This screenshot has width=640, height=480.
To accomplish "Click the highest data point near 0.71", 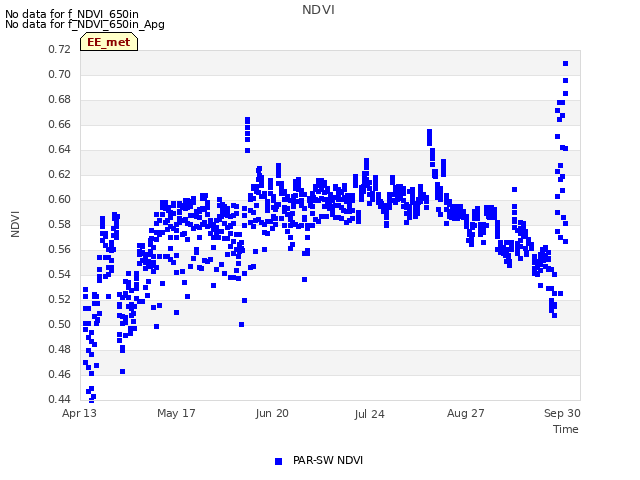I will pos(565,64).
